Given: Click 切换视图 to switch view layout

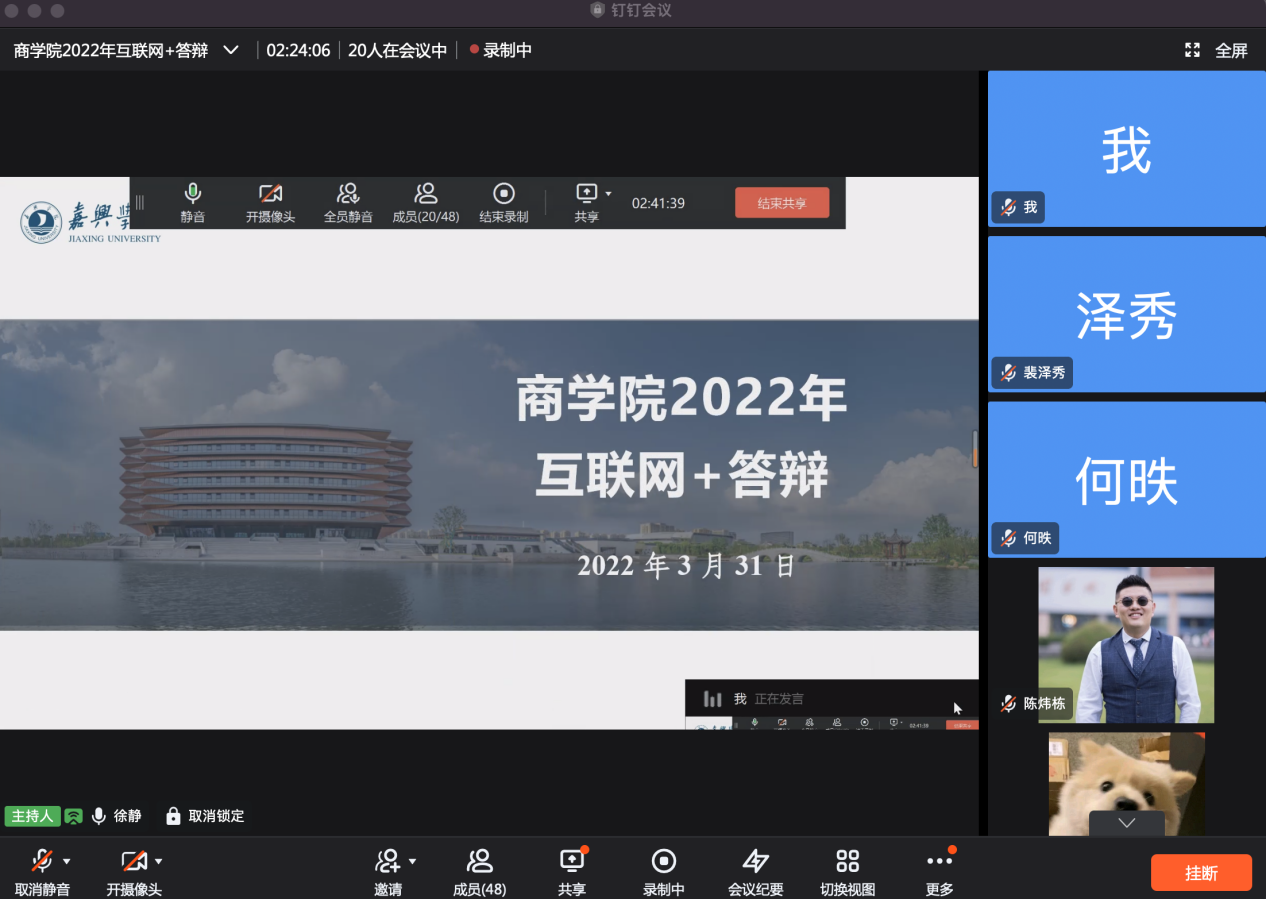Looking at the screenshot, I should [x=847, y=861].
